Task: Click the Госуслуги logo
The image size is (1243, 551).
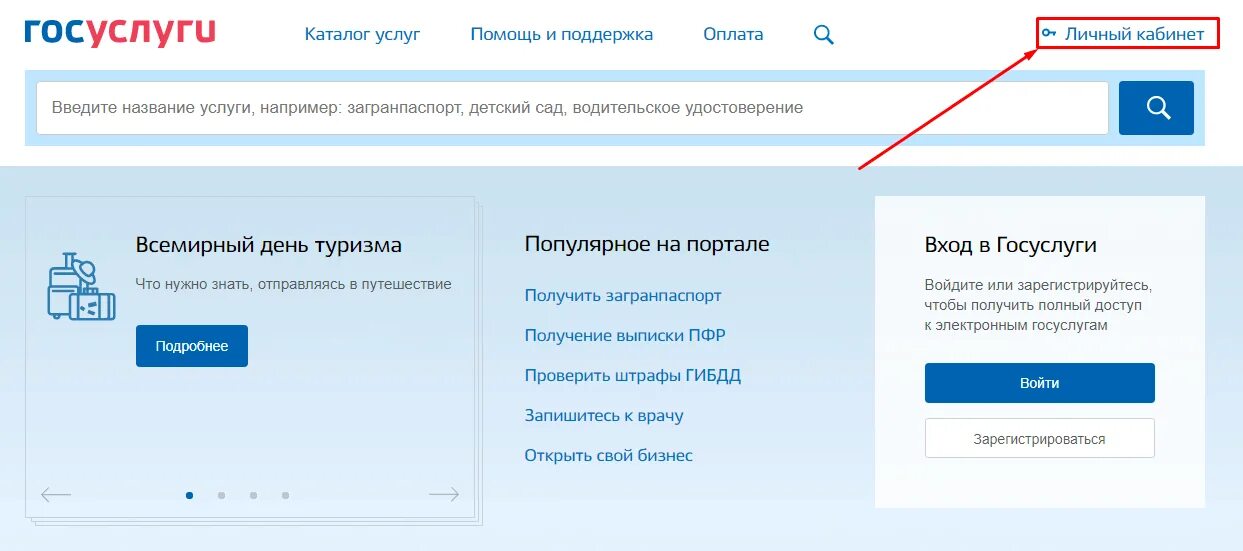Action: coord(120,32)
